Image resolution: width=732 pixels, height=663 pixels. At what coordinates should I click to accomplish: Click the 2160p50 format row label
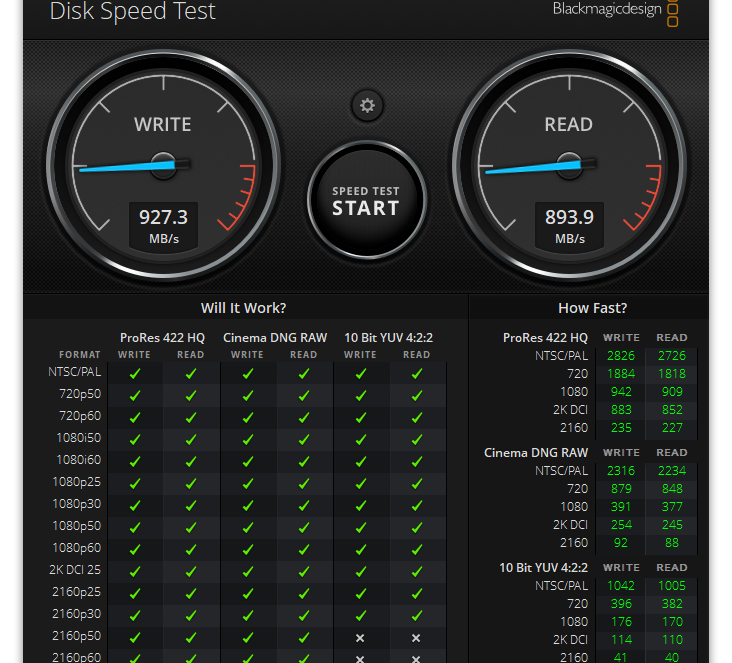(77, 636)
